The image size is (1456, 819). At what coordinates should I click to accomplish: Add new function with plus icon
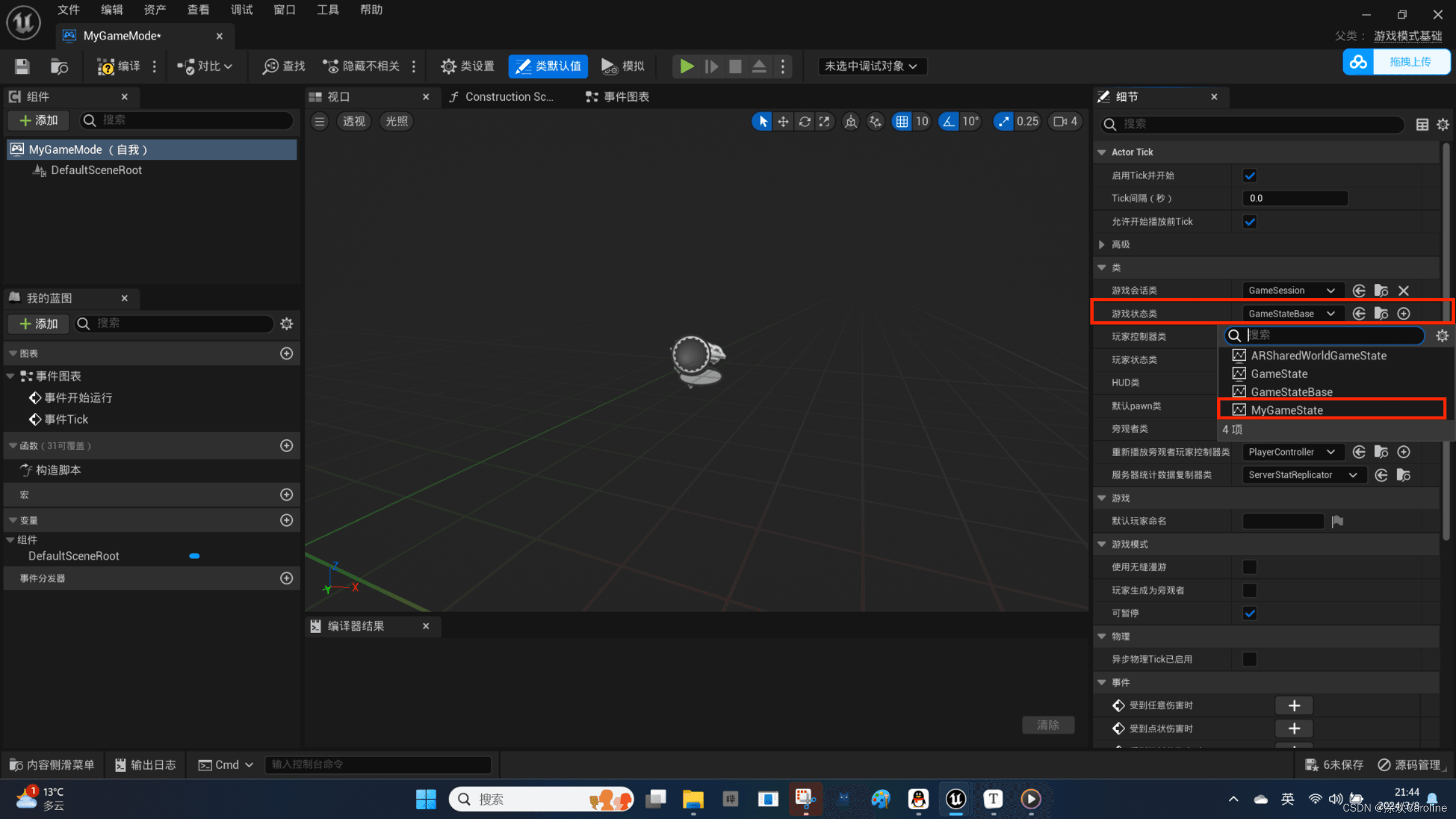tap(287, 445)
